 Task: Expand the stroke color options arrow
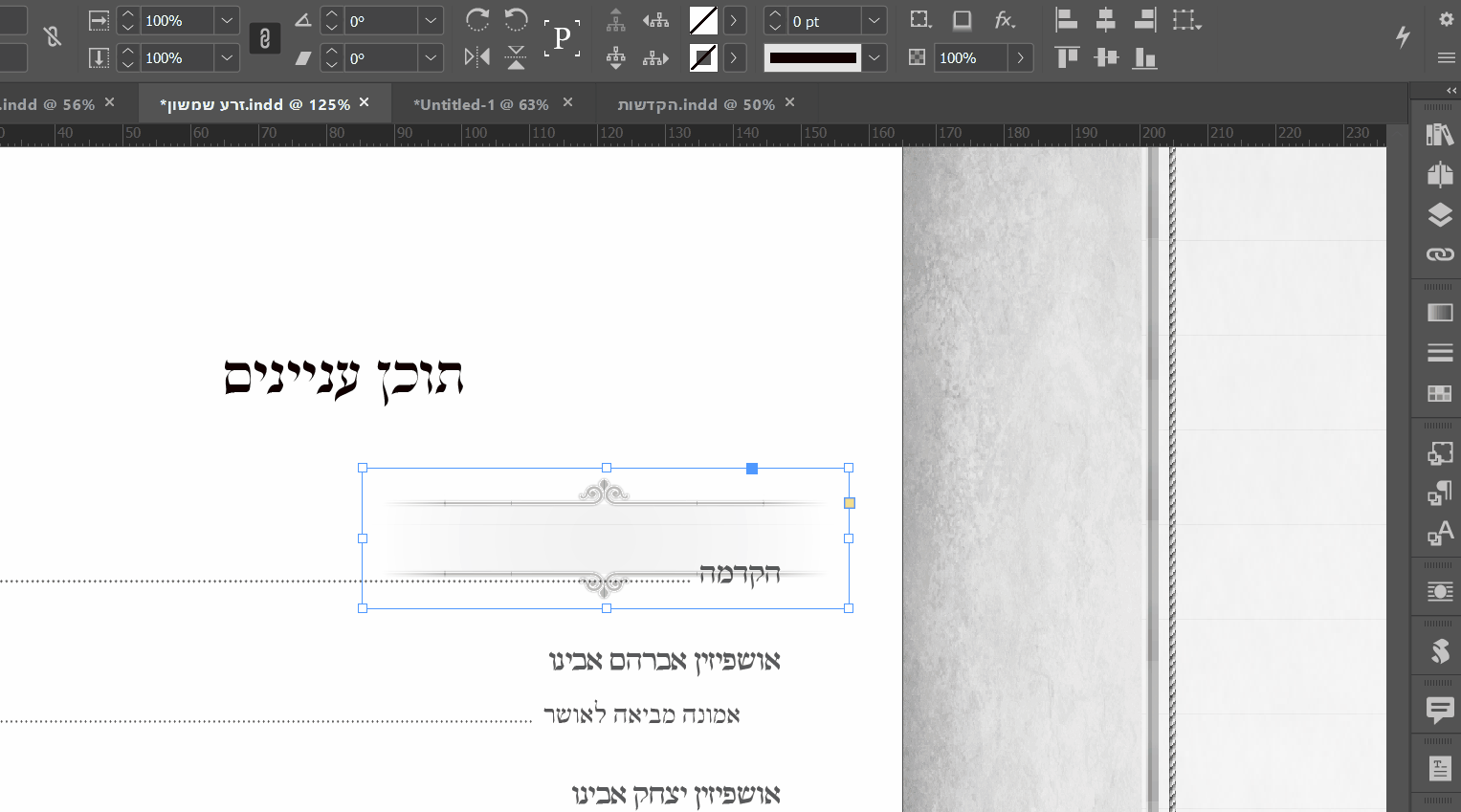pyautogui.click(x=734, y=57)
